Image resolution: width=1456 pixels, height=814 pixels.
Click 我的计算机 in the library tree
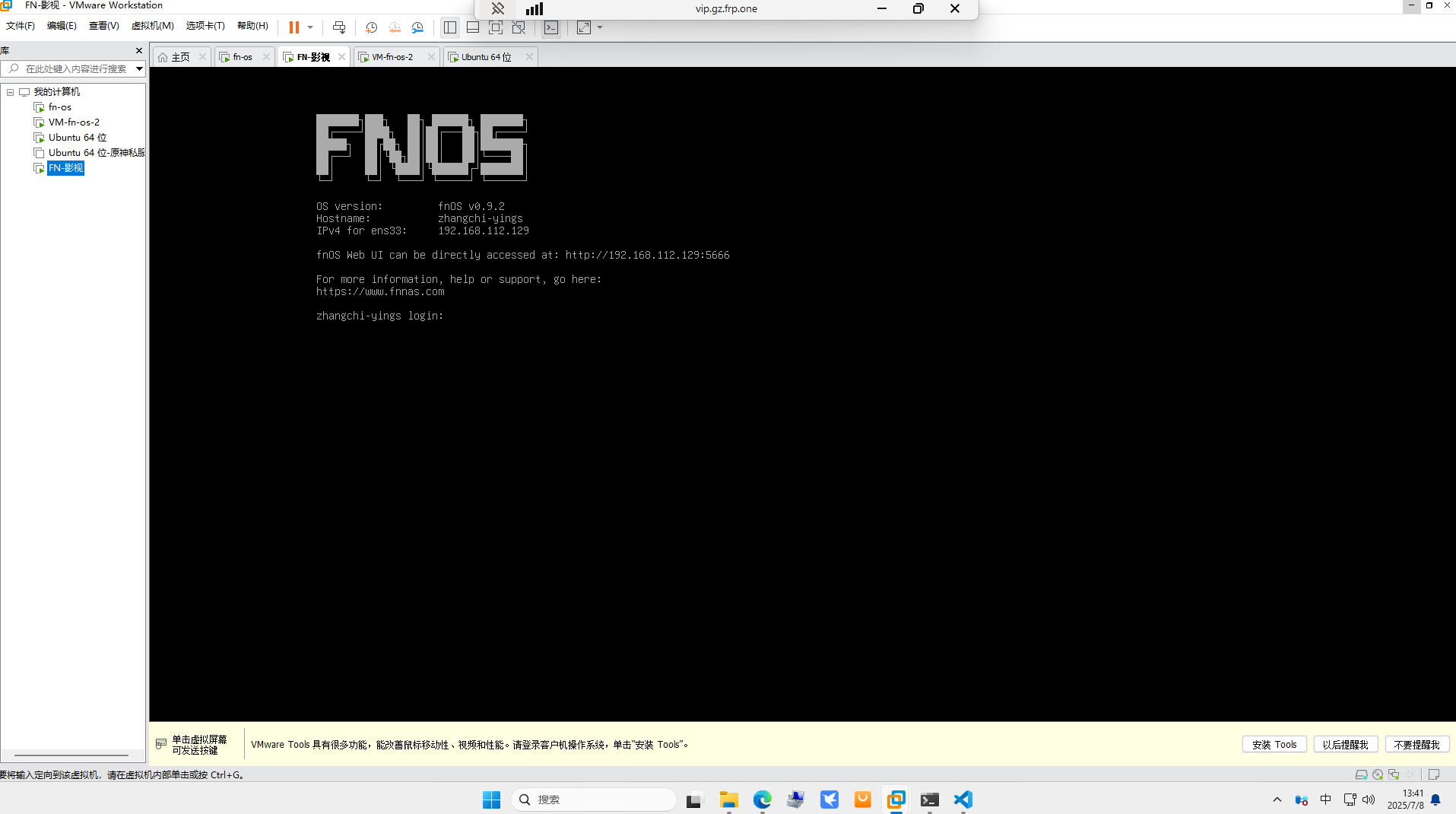click(56, 92)
